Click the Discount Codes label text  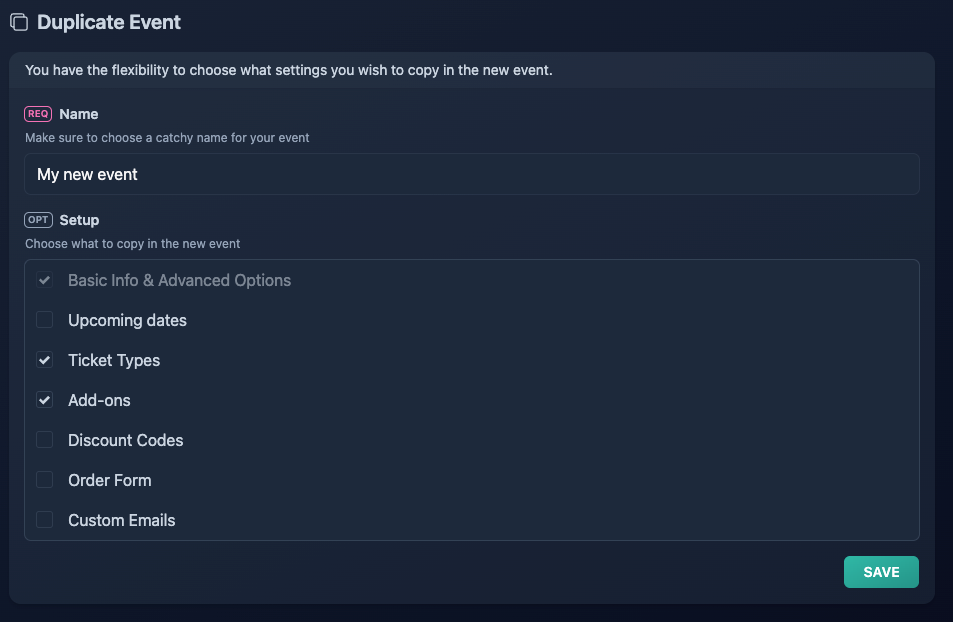click(125, 440)
